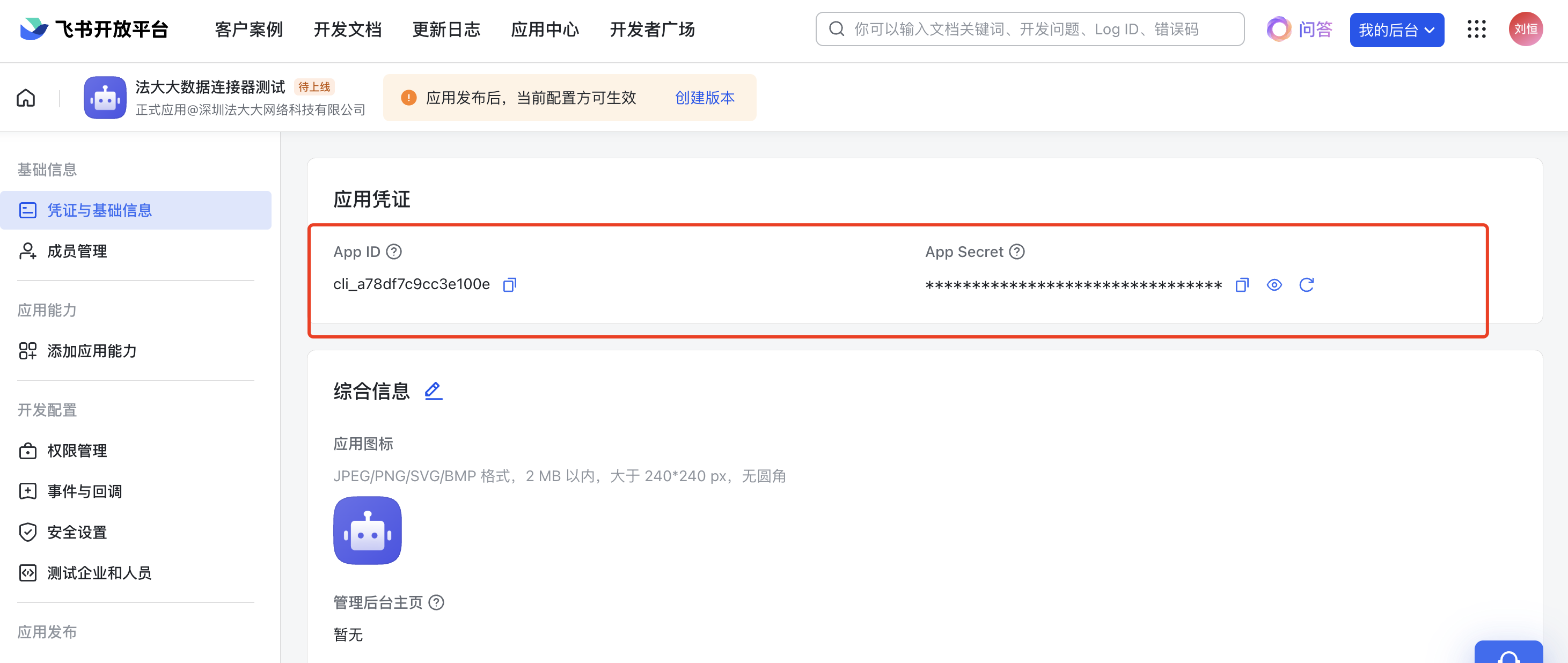1568x663 pixels.
Task: Reveal App Secret with eye icon
Action: (x=1274, y=285)
